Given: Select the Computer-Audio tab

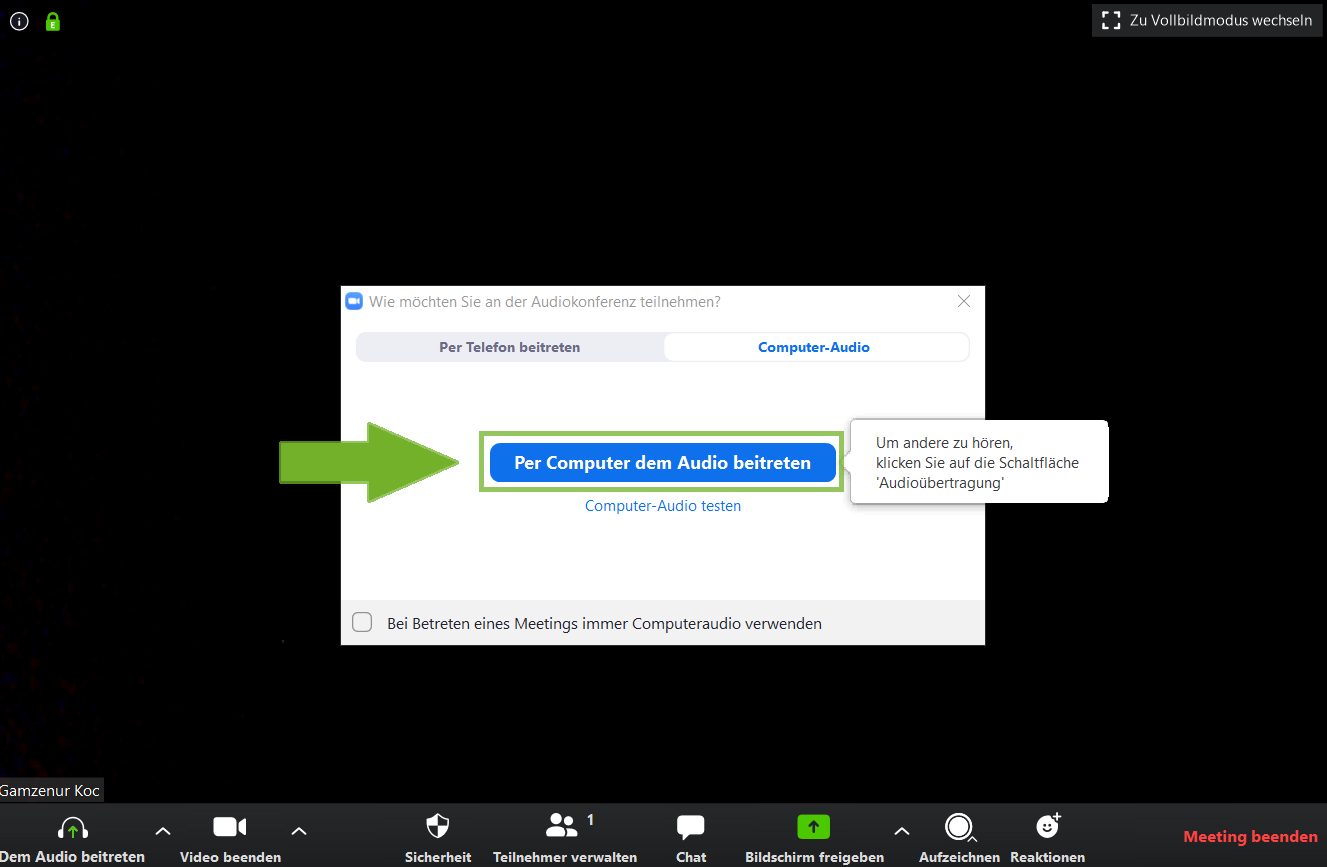Looking at the screenshot, I should coord(814,347).
